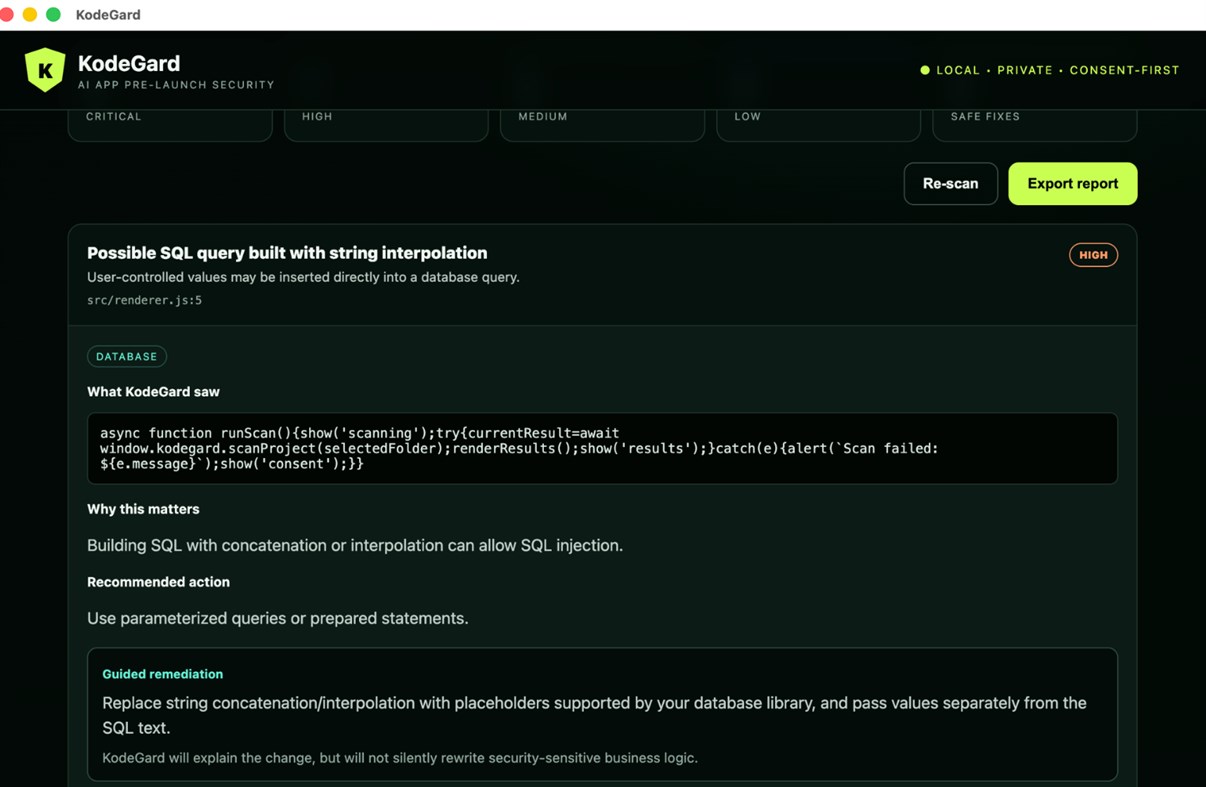This screenshot has width=1206, height=787.
Task: Click the green status dot beside LOCAL
Action: [x=925, y=70]
